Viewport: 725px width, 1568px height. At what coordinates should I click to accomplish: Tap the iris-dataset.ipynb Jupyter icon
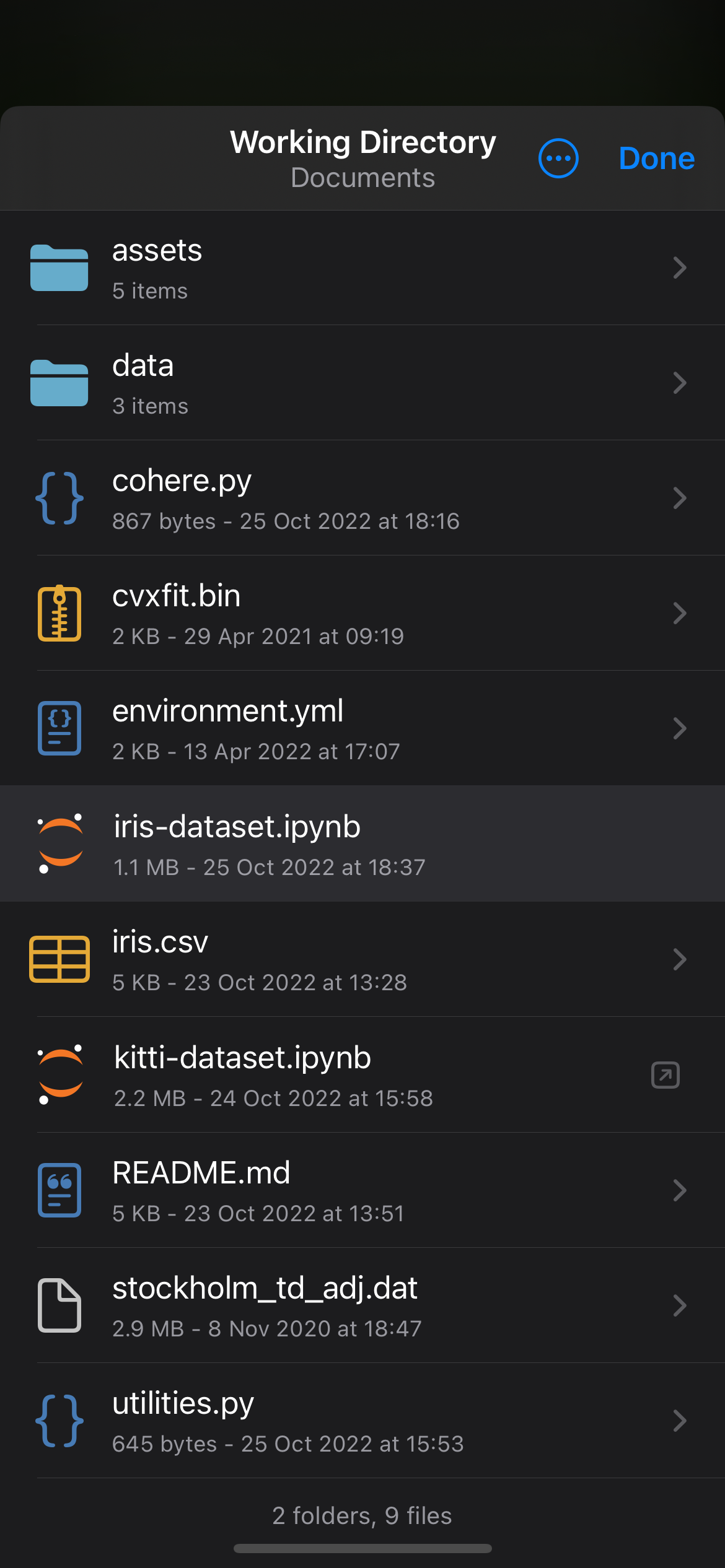[60, 843]
